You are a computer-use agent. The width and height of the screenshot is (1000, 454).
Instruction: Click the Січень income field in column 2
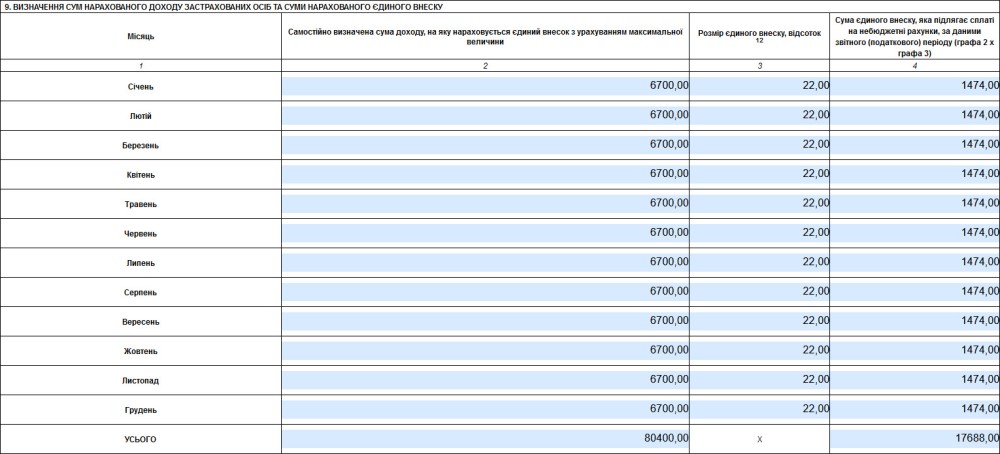(x=485, y=86)
